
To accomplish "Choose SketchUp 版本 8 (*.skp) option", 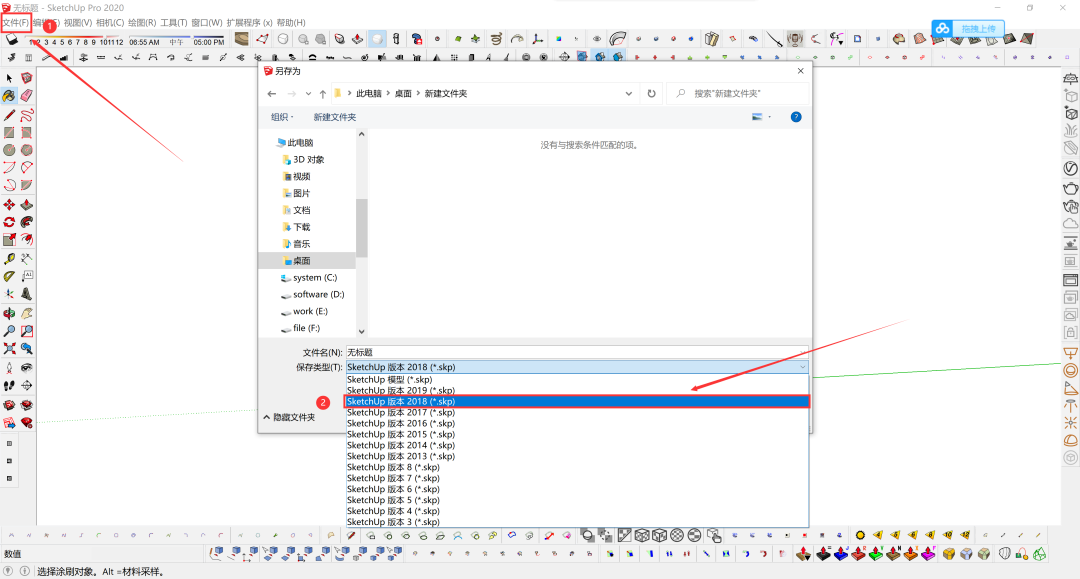I will pyautogui.click(x=577, y=467).
